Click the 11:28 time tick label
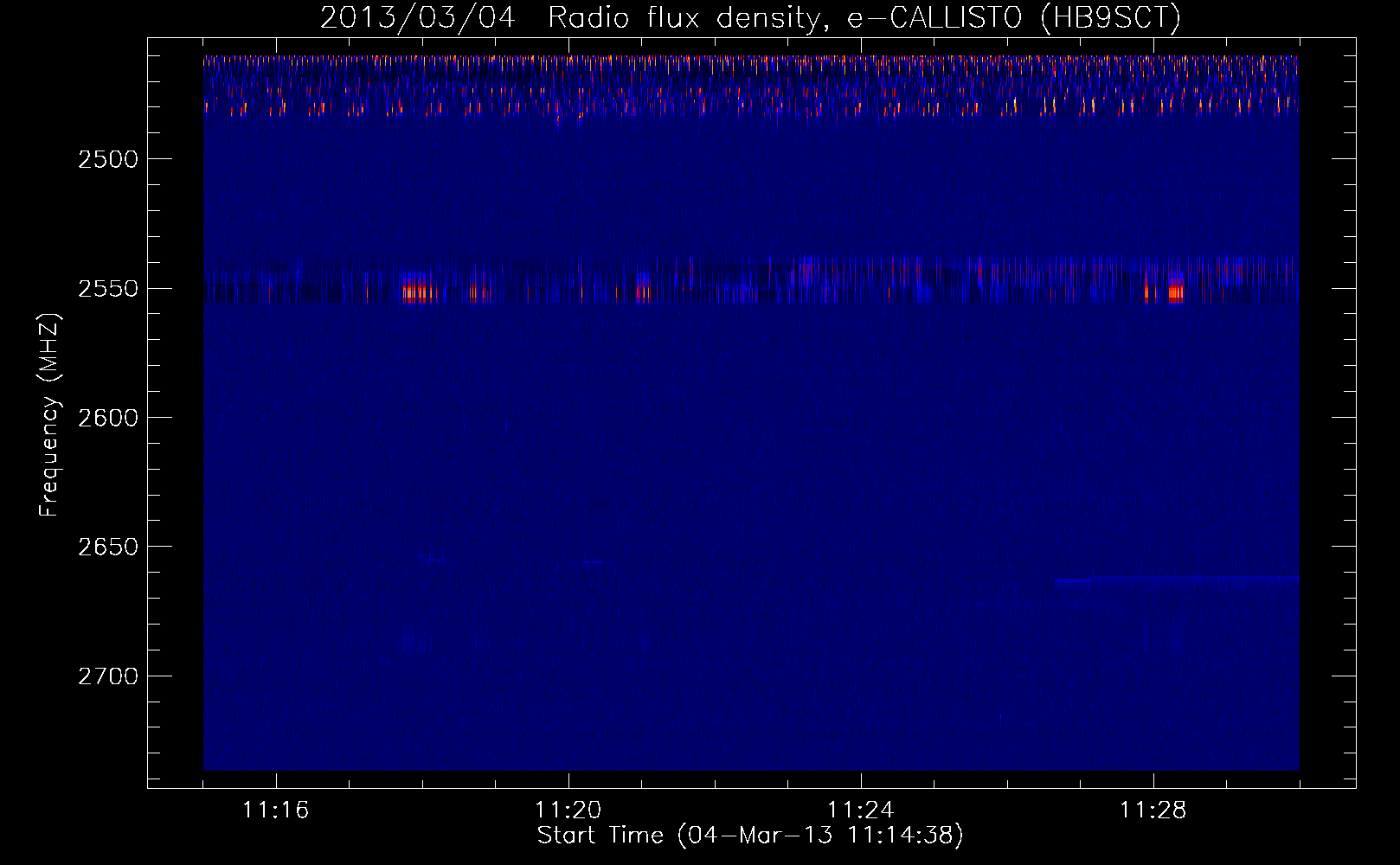The image size is (1400, 865). [1153, 811]
